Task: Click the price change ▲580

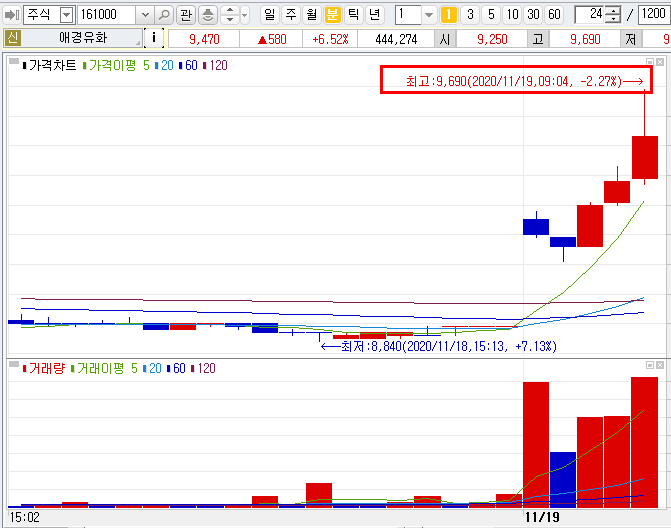Action: click(272, 39)
